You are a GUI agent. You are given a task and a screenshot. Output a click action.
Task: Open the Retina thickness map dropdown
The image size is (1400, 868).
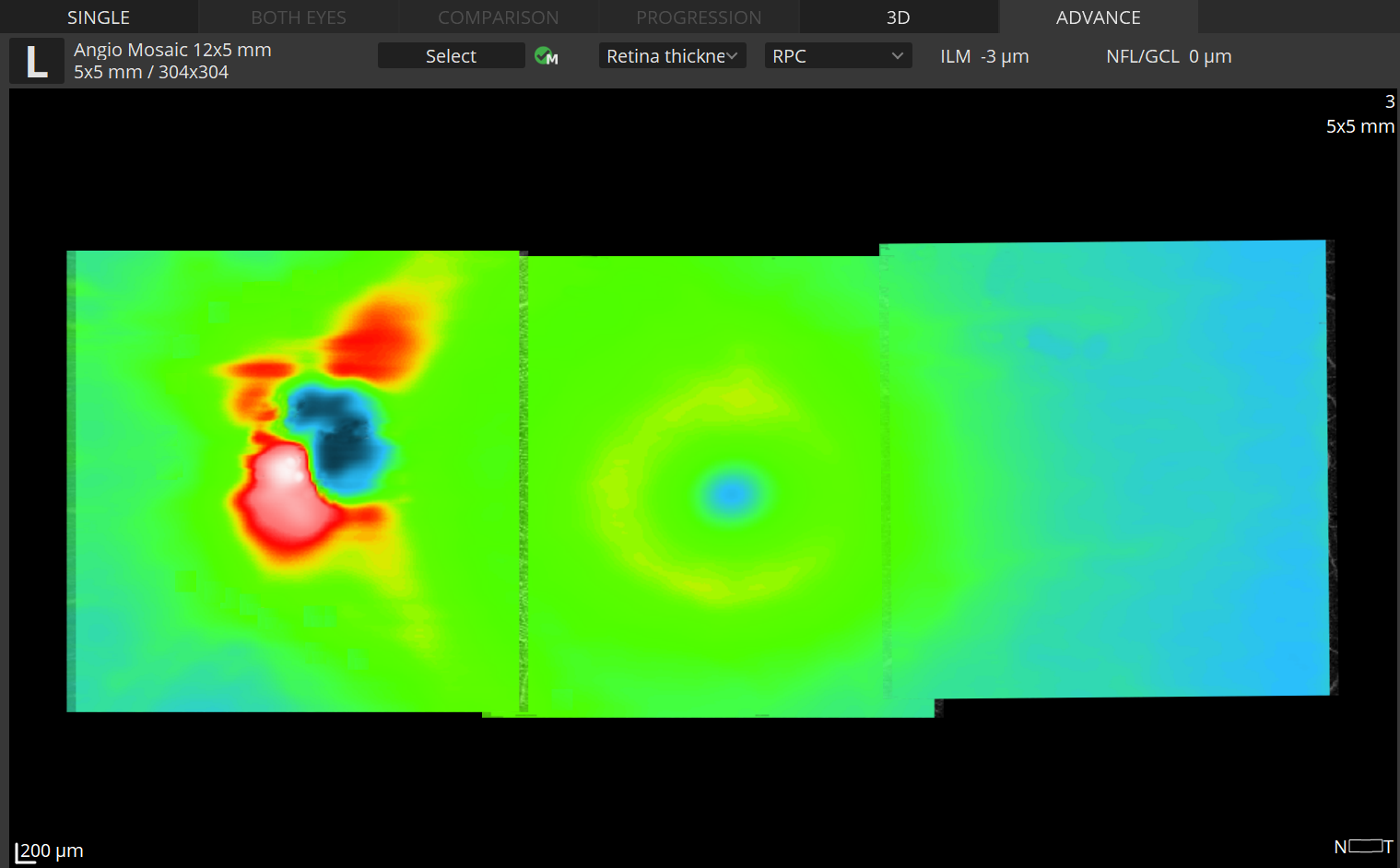[x=672, y=56]
